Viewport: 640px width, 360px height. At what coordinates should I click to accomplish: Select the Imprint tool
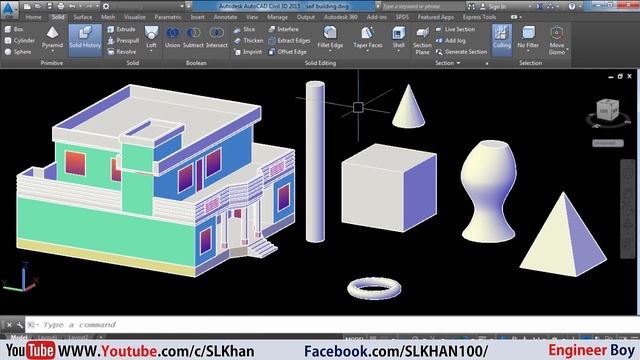(x=248, y=52)
